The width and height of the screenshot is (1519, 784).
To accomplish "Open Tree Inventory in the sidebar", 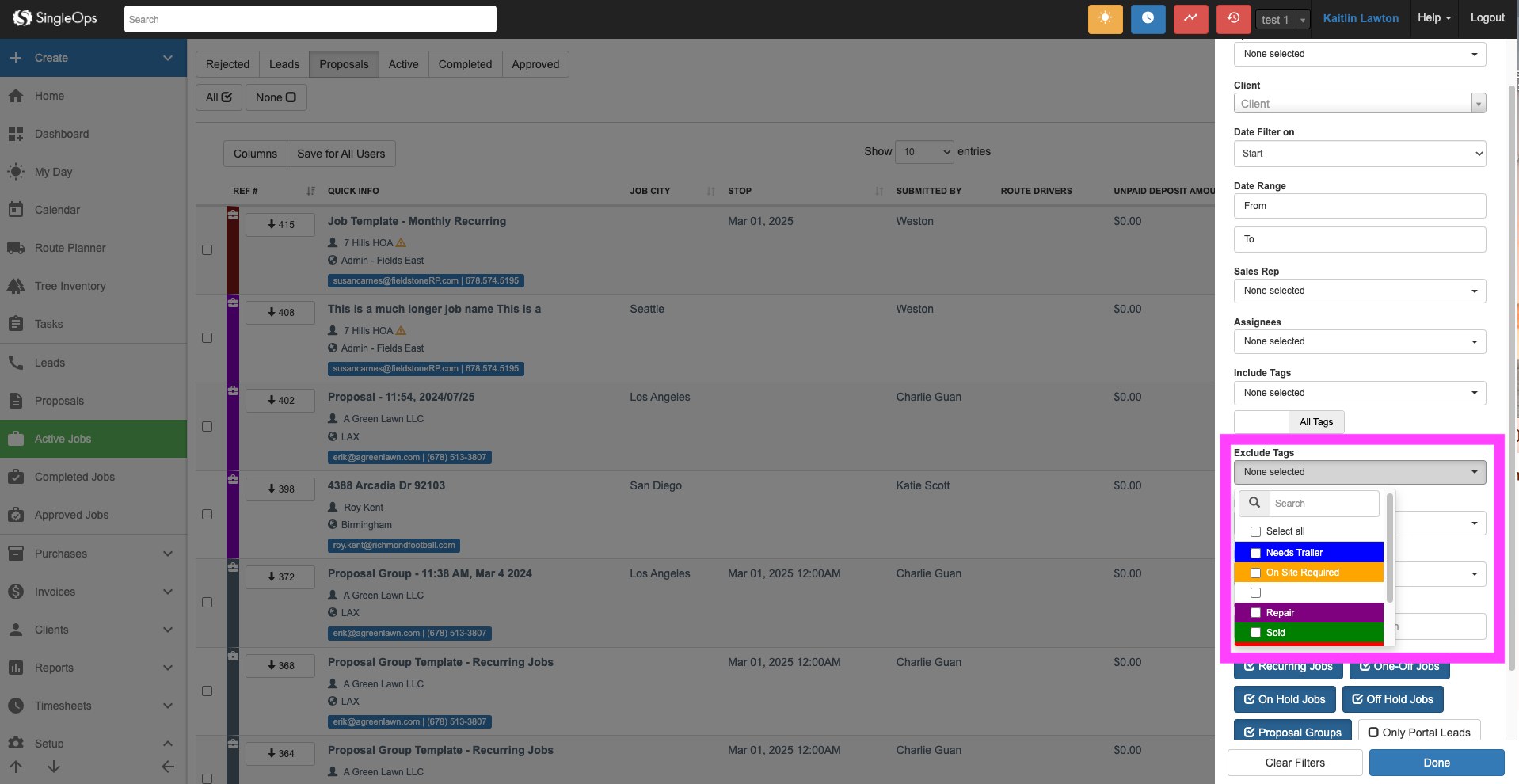I will [70, 286].
